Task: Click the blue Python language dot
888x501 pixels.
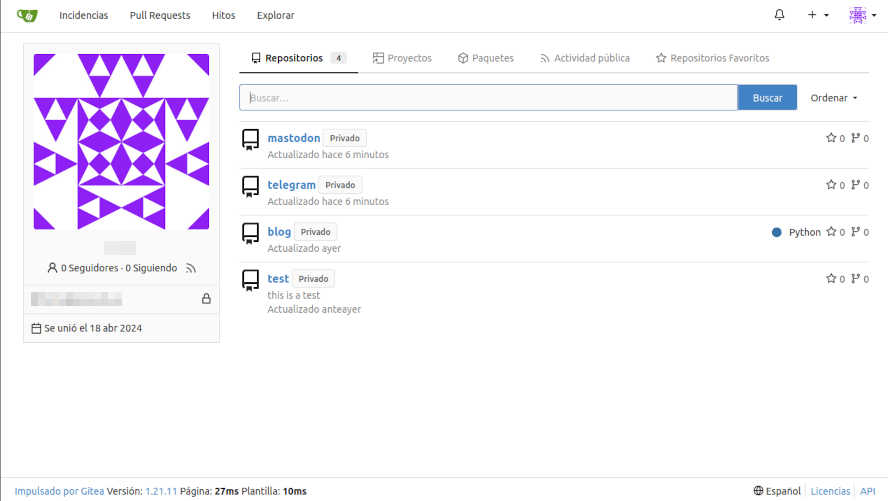Action: point(776,232)
